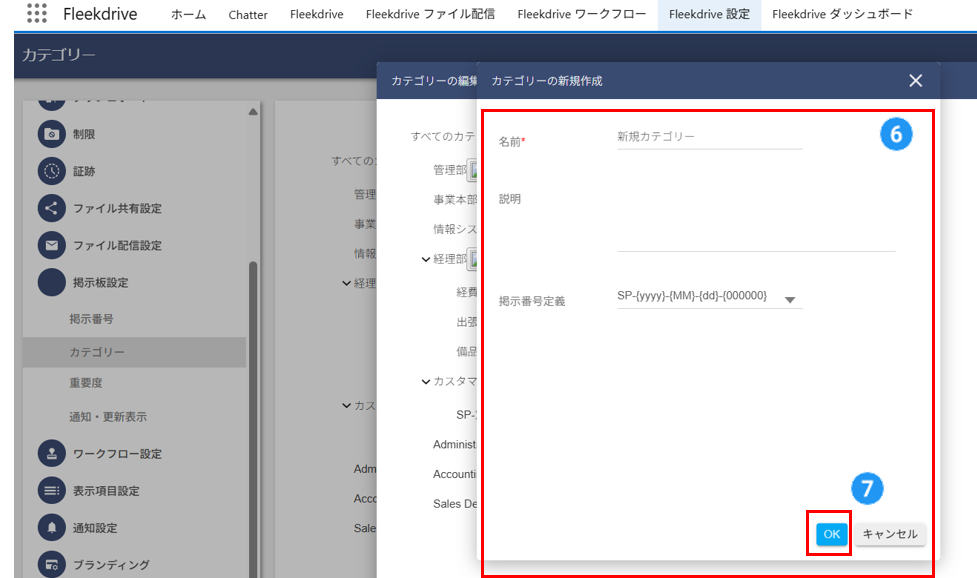Open 通知・更新表示 in the sidebar
The width and height of the screenshot is (977, 578).
point(108,417)
